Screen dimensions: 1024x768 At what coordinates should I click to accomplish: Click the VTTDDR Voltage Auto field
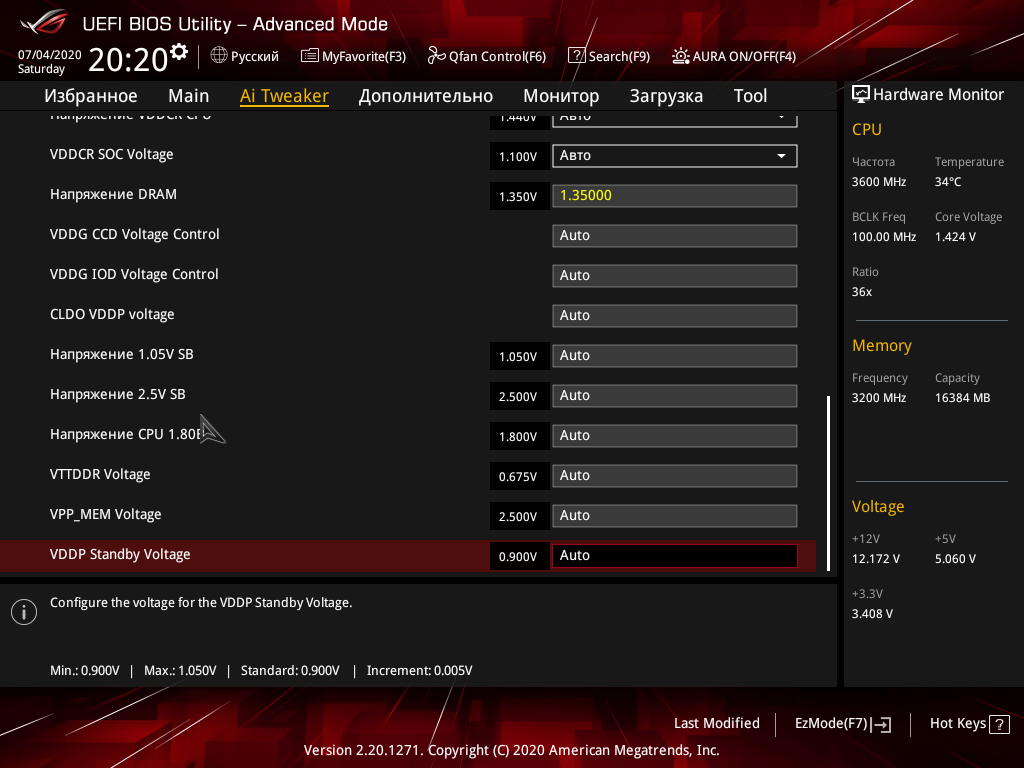coord(675,475)
